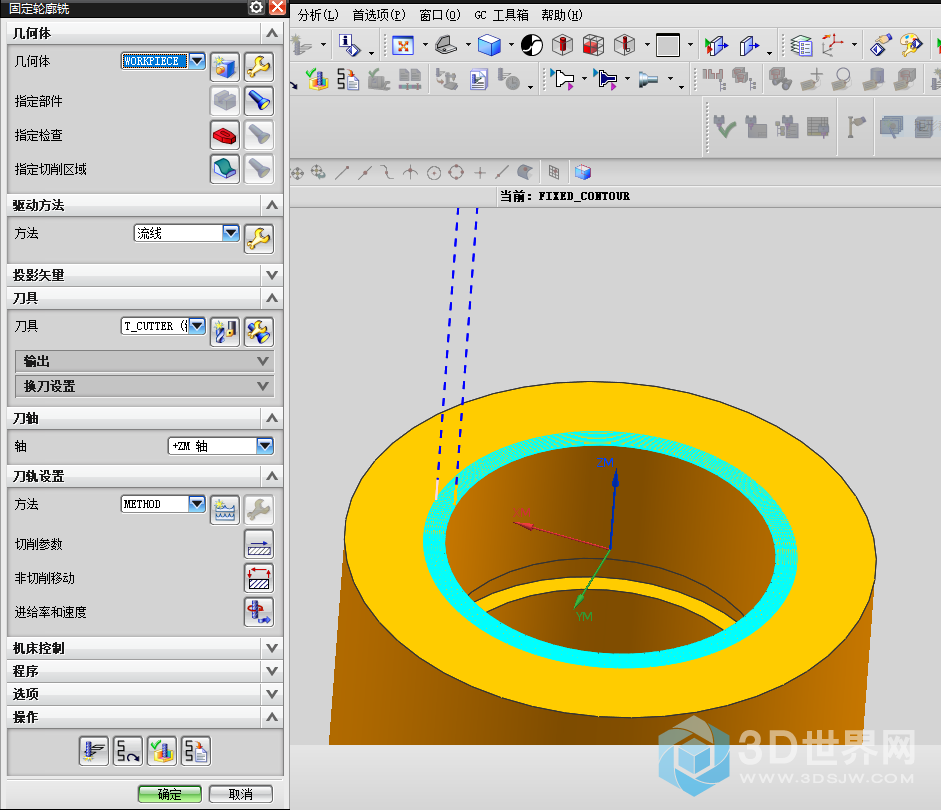Collapse the 刀轴 section
The height and width of the screenshot is (810, 941).
coord(272,418)
